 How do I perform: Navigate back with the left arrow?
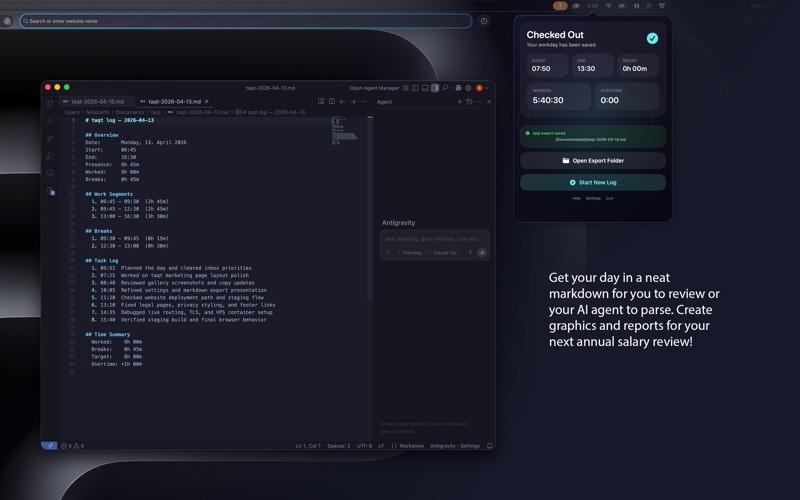[342, 102]
